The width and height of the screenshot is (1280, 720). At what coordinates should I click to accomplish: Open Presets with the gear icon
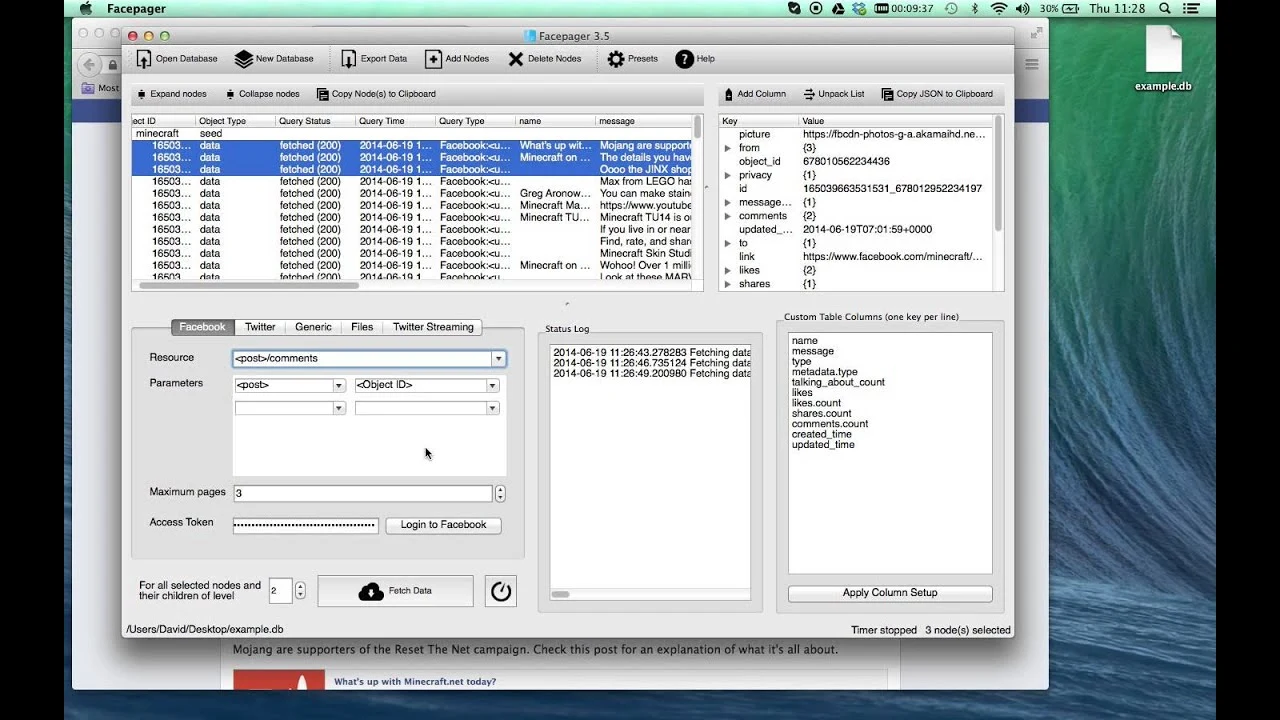click(616, 59)
